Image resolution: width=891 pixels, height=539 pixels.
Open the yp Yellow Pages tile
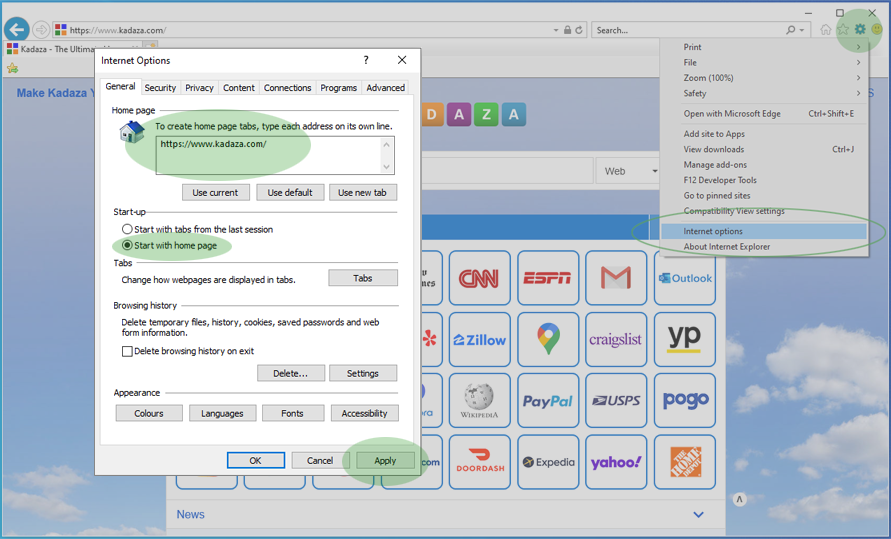tap(685, 340)
